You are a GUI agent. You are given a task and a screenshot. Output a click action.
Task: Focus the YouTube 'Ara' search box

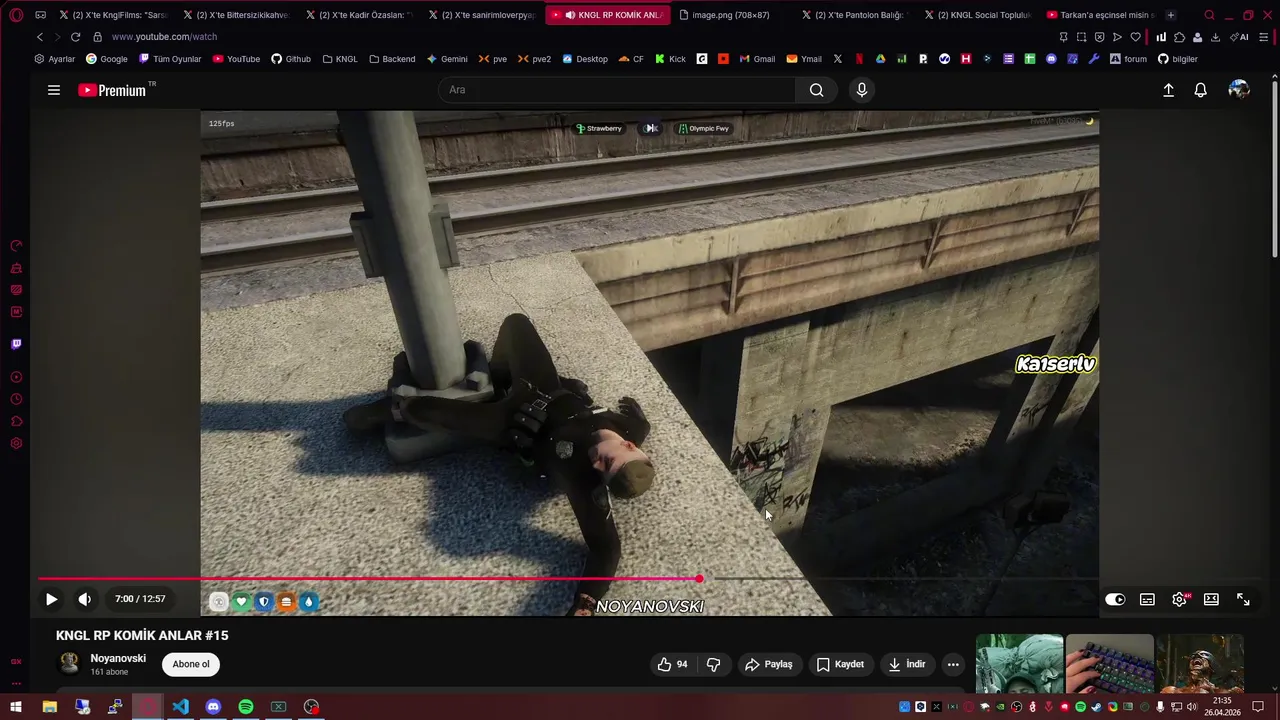617,90
